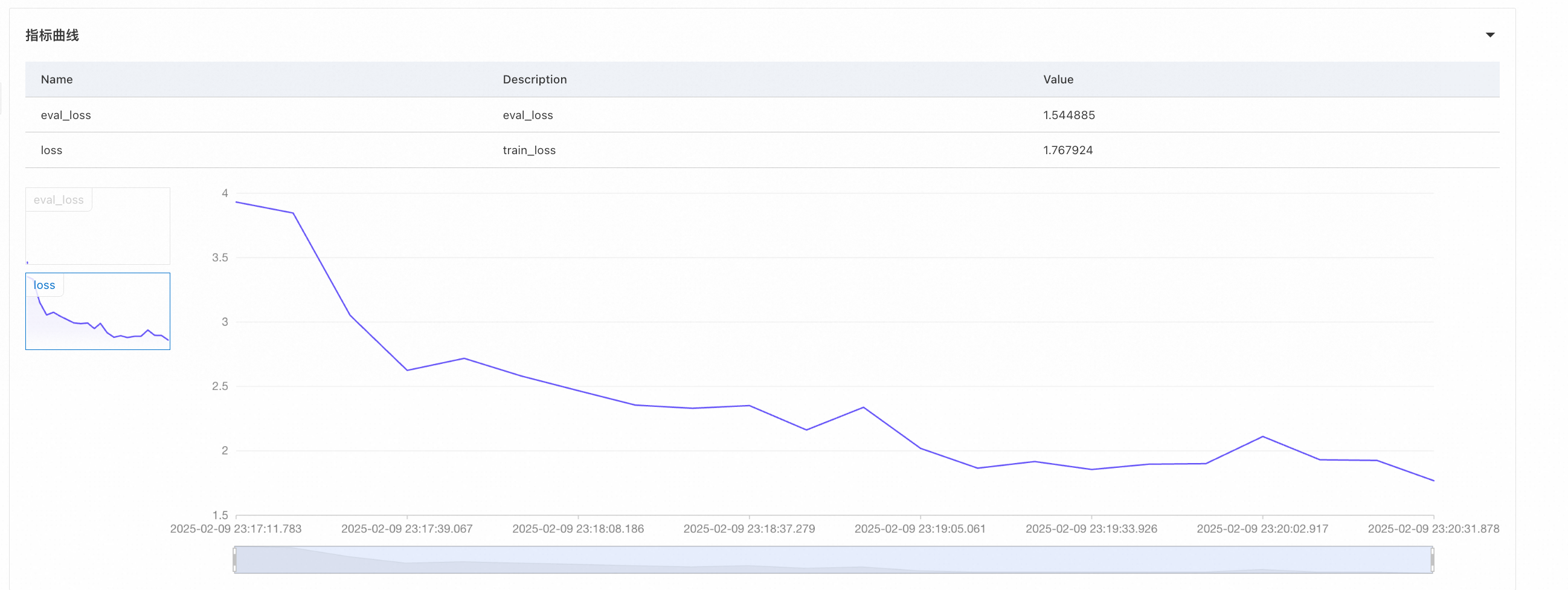Click the middle of the time range bar
This screenshot has width=1568, height=590.
click(x=834, y=559)
